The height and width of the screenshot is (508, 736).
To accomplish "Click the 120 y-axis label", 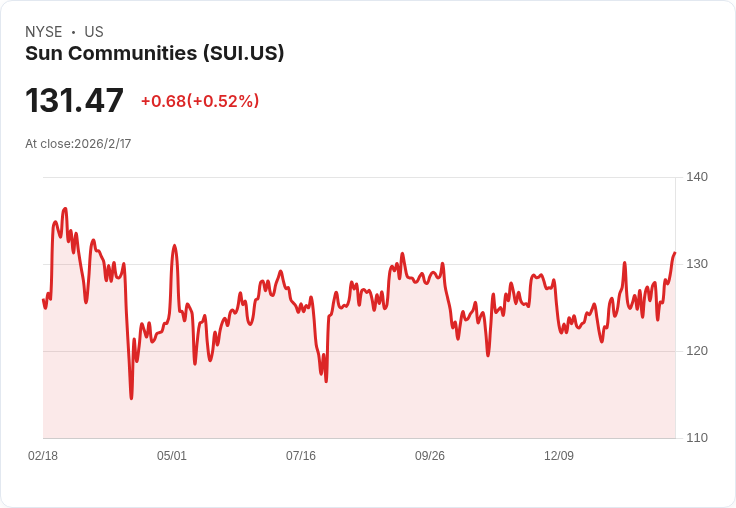I will coord(697,351).
